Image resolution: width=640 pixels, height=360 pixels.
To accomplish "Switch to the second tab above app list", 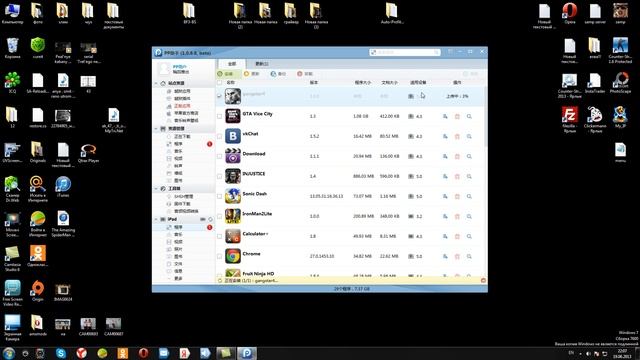I will (x=262, y=64).
